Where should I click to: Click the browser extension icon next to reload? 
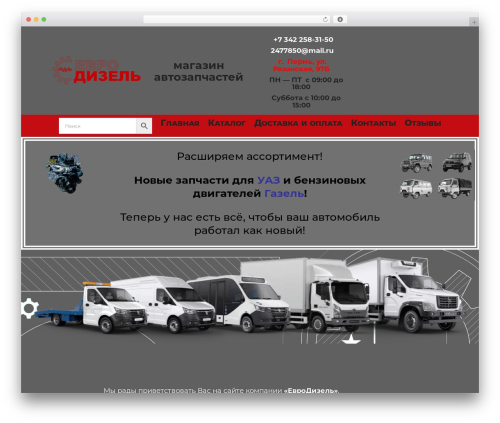340,20
